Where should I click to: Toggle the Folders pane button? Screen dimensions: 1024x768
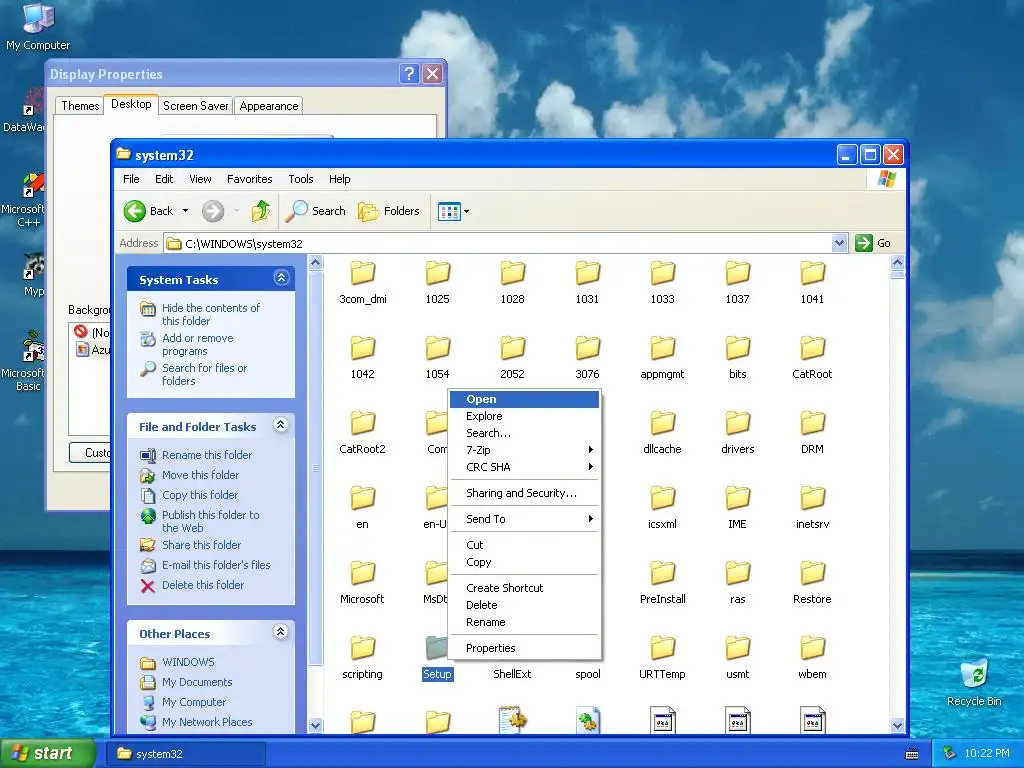[x=389, y=211]
